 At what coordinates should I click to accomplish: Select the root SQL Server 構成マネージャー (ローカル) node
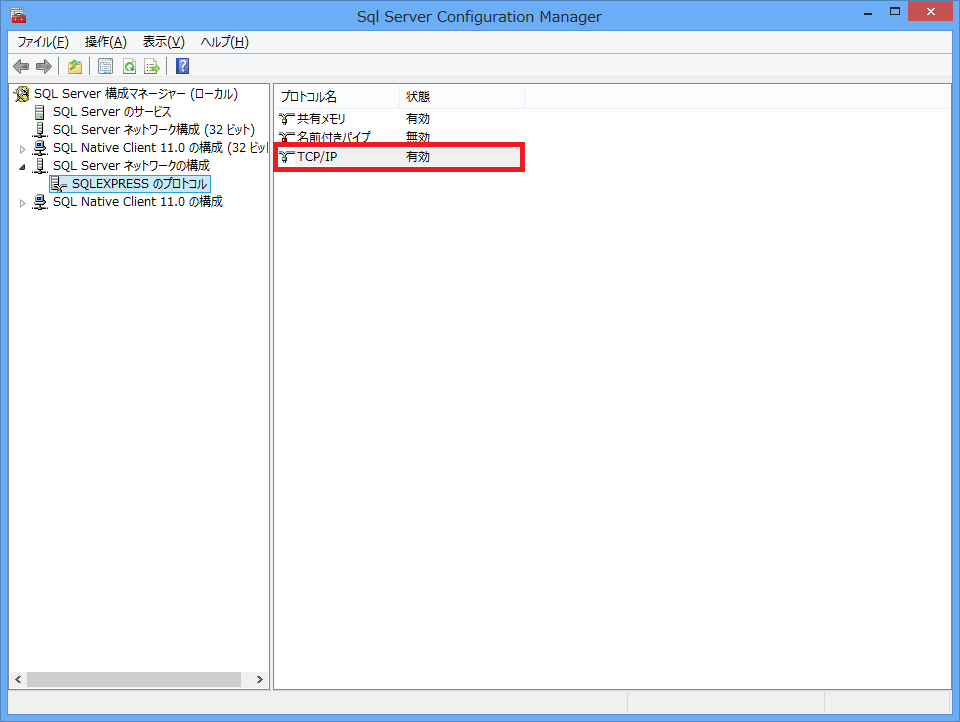tap(136, 94)
